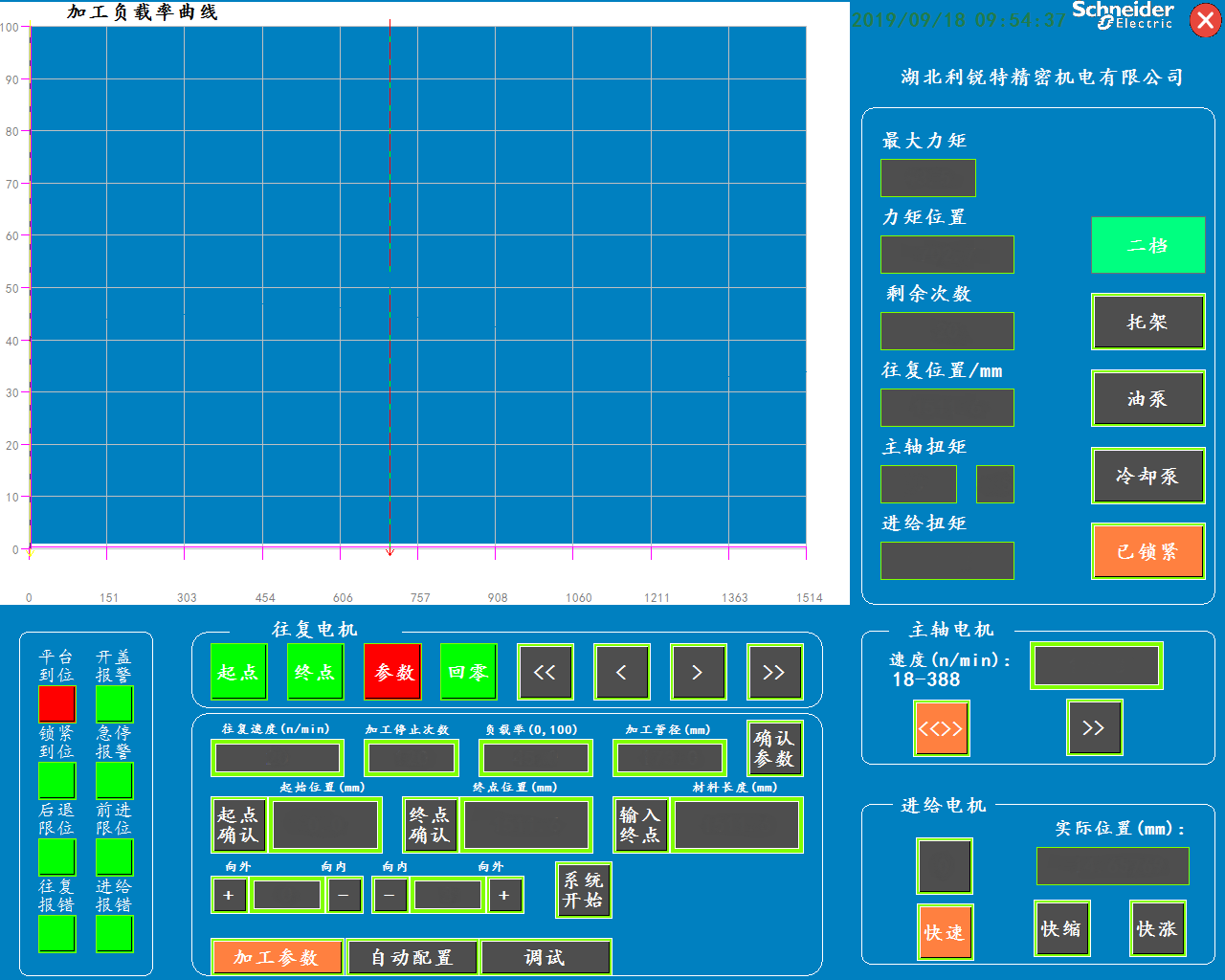Toggle the orange 已锁紧 lock button
Image resolution: width=1225 pixels, height=980 pixels.
(x=1147, y=551)
